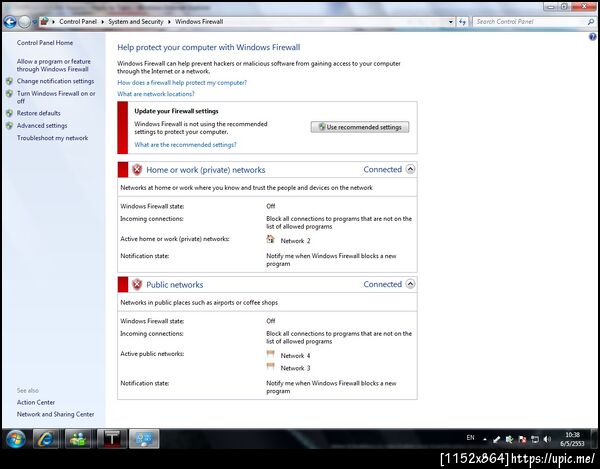Click the red shield icon of Home or work networks
This screenshot has width=600, height=469.
tap(137, 169)
